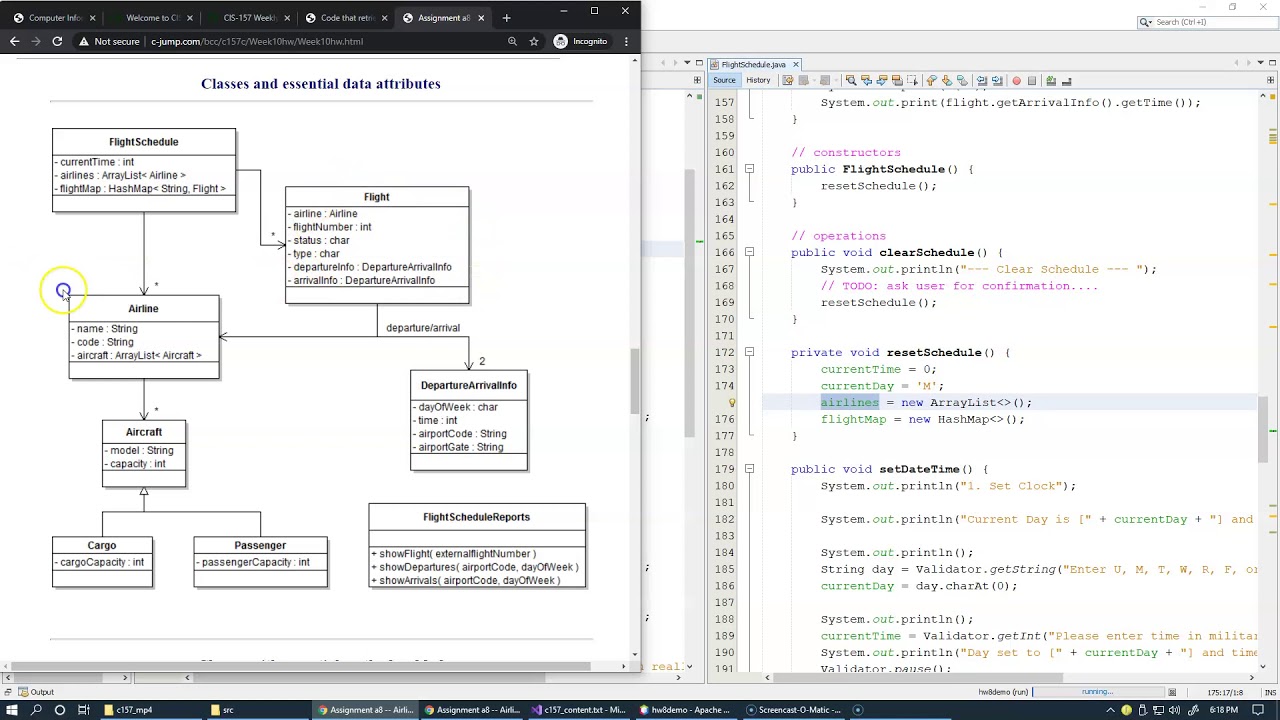Toggle Bookmark icon in editor toolbar
Screen dimensions: 1280x720
[962, 80]
